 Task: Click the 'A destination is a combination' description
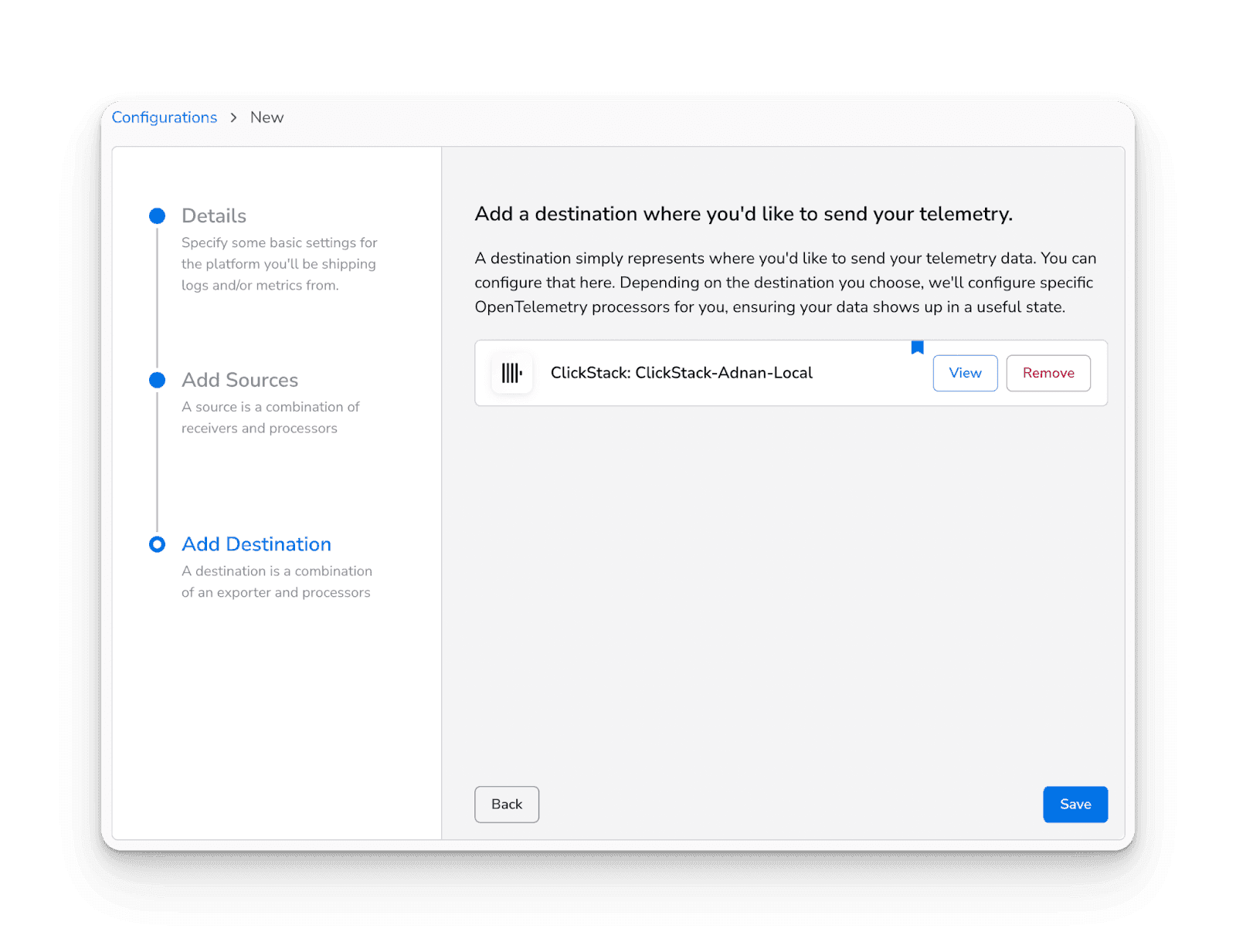(277, 582)
